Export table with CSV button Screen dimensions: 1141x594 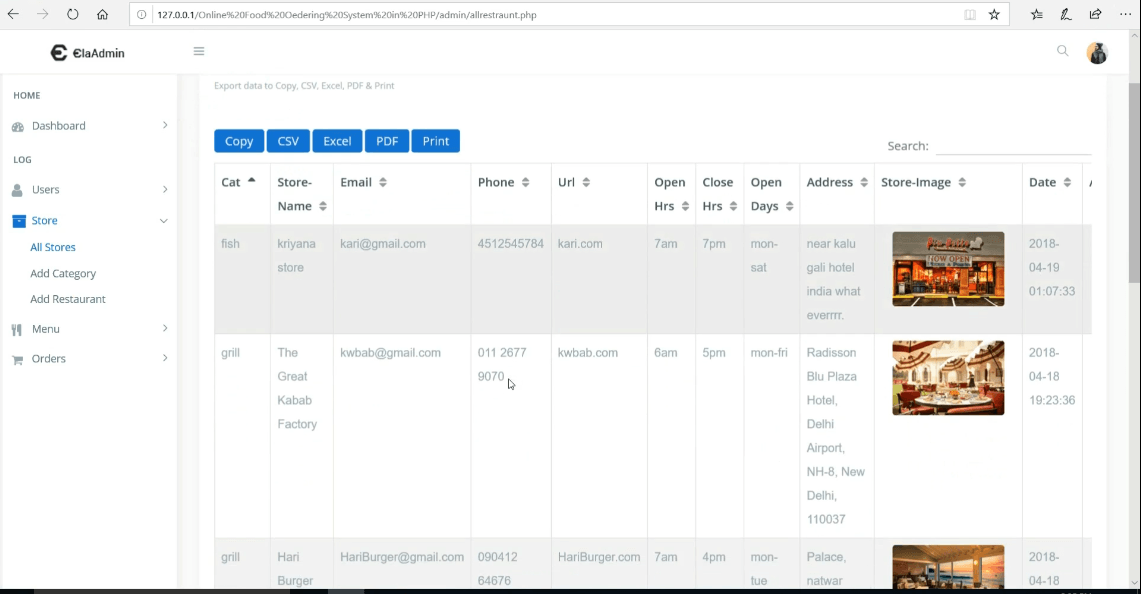point(288,141)
